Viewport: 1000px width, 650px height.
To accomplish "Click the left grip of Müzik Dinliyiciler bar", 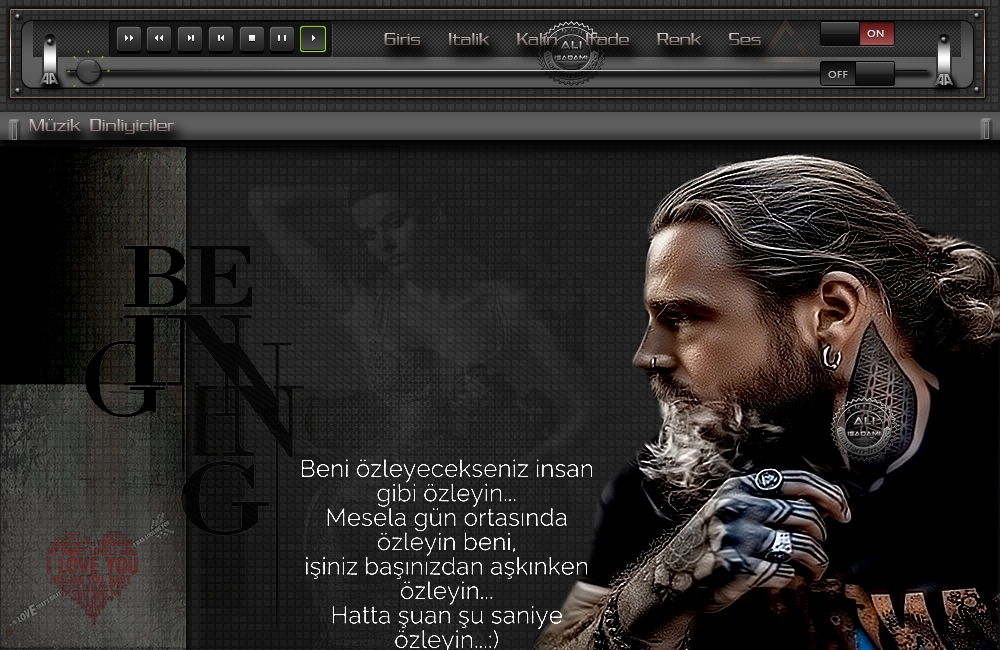I will tap(14, 128).
